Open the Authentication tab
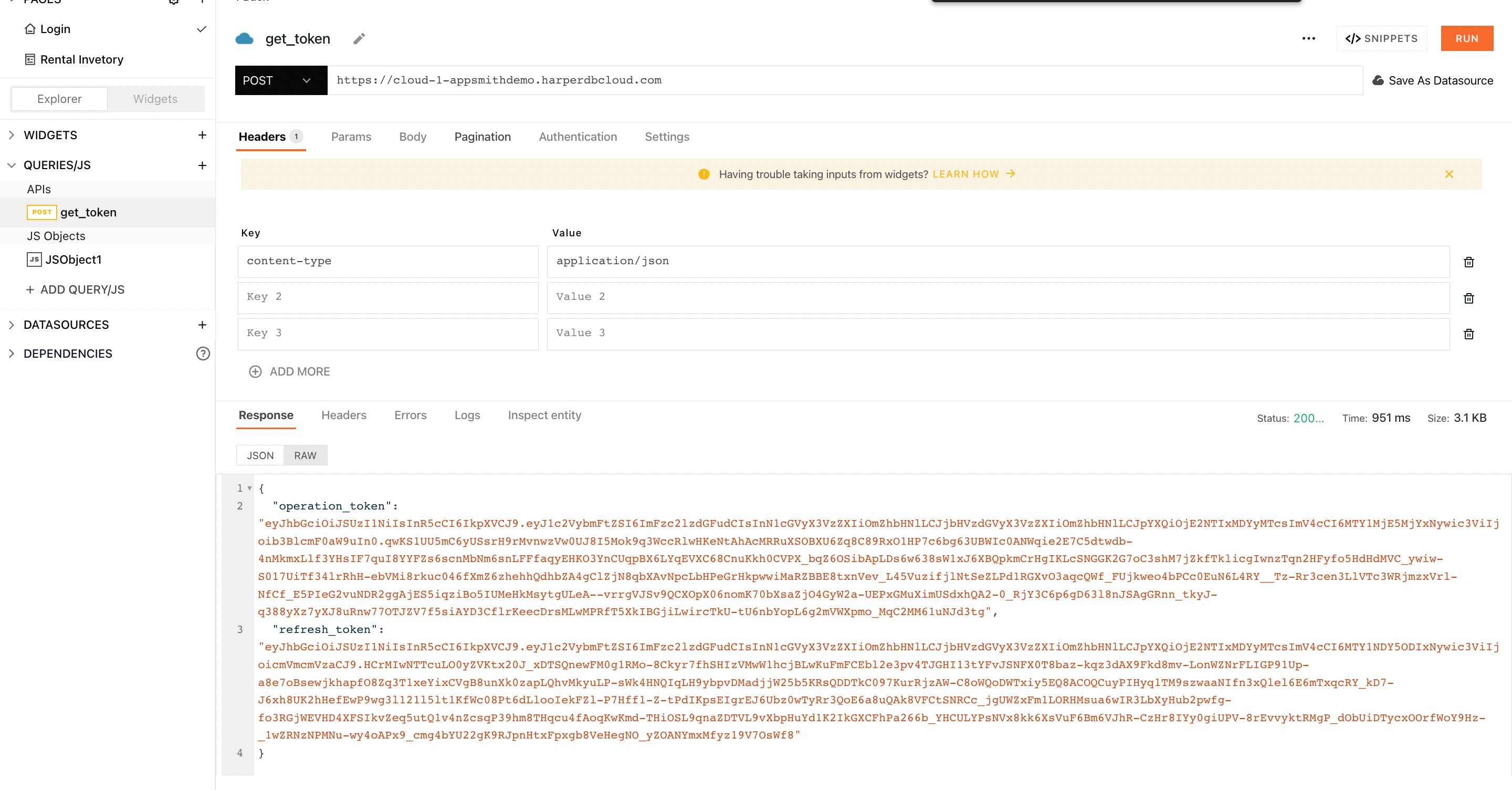Viewport: 1512px width, 790px height. click(x=577, y=137)
